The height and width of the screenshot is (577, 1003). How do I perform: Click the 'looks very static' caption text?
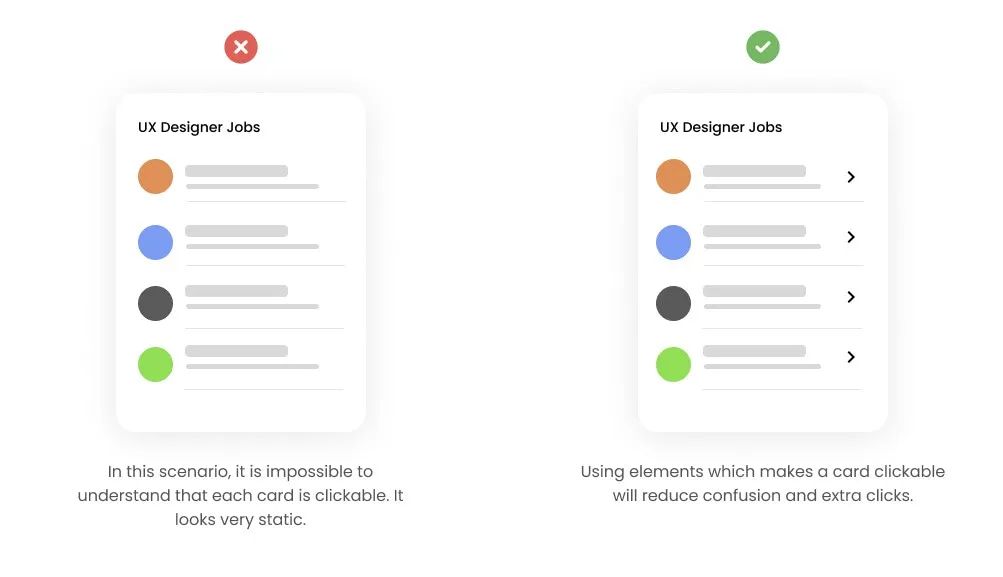point(241,519)
